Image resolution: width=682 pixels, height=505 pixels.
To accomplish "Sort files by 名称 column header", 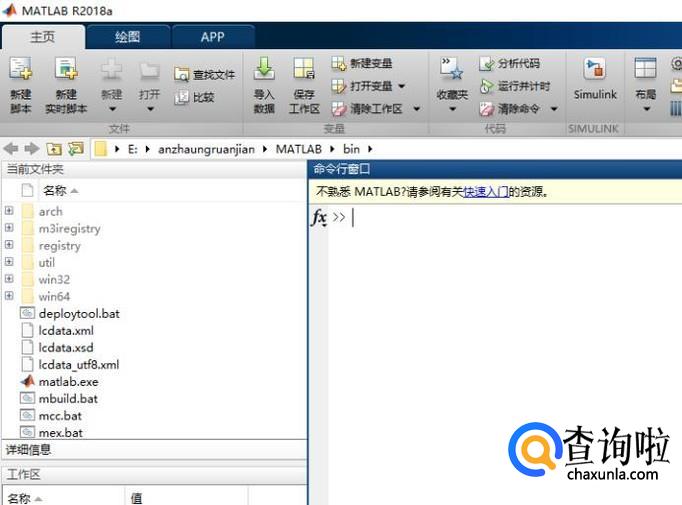I will (55, 191).
